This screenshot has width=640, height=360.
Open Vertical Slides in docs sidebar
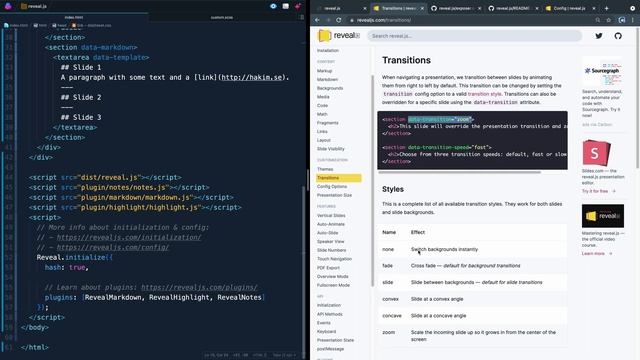[x=331, y=216]
